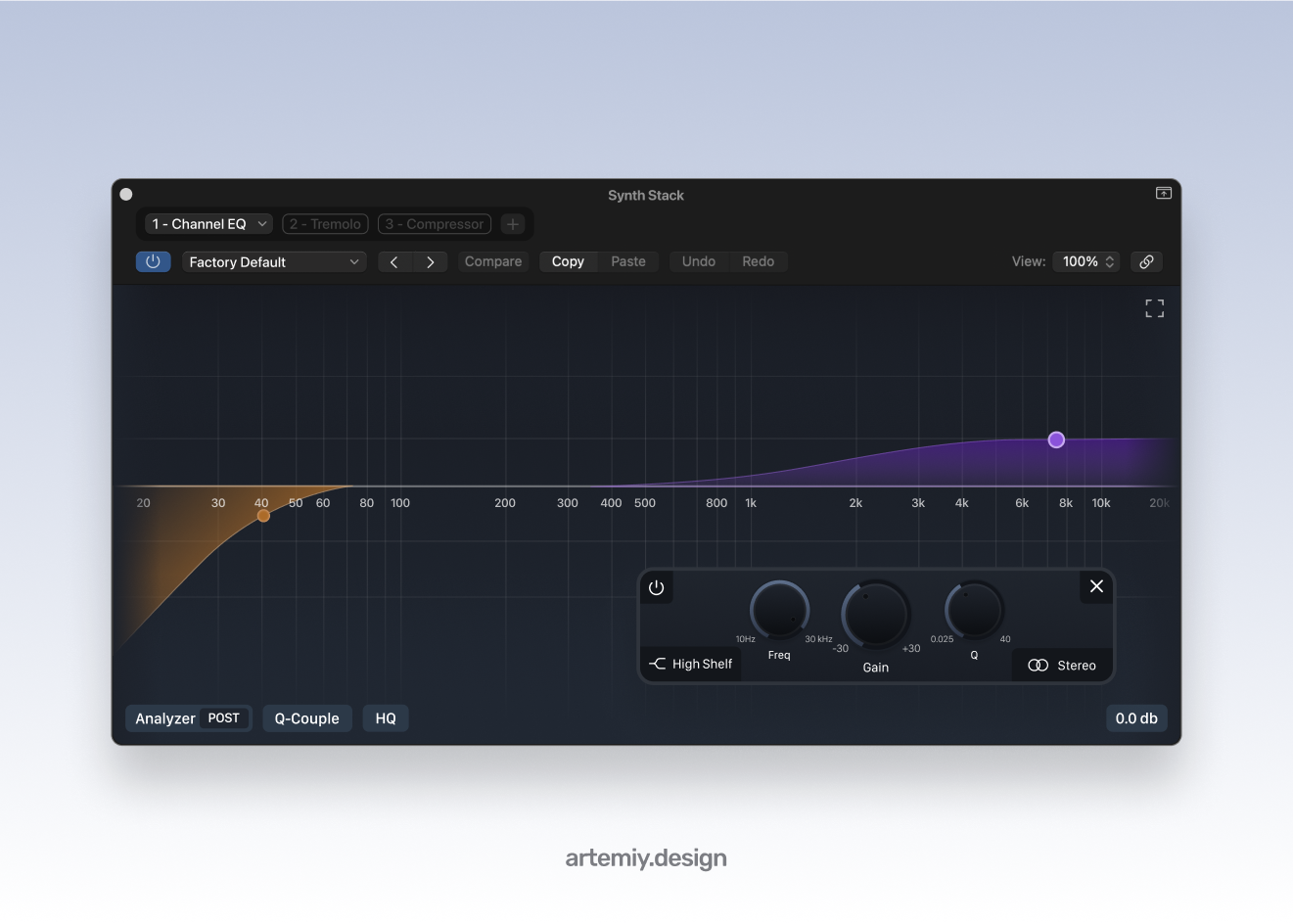Screen dimensions: 1293x924
Task: Select the purple high shelf EQ node
Action: coord(1056,439)
